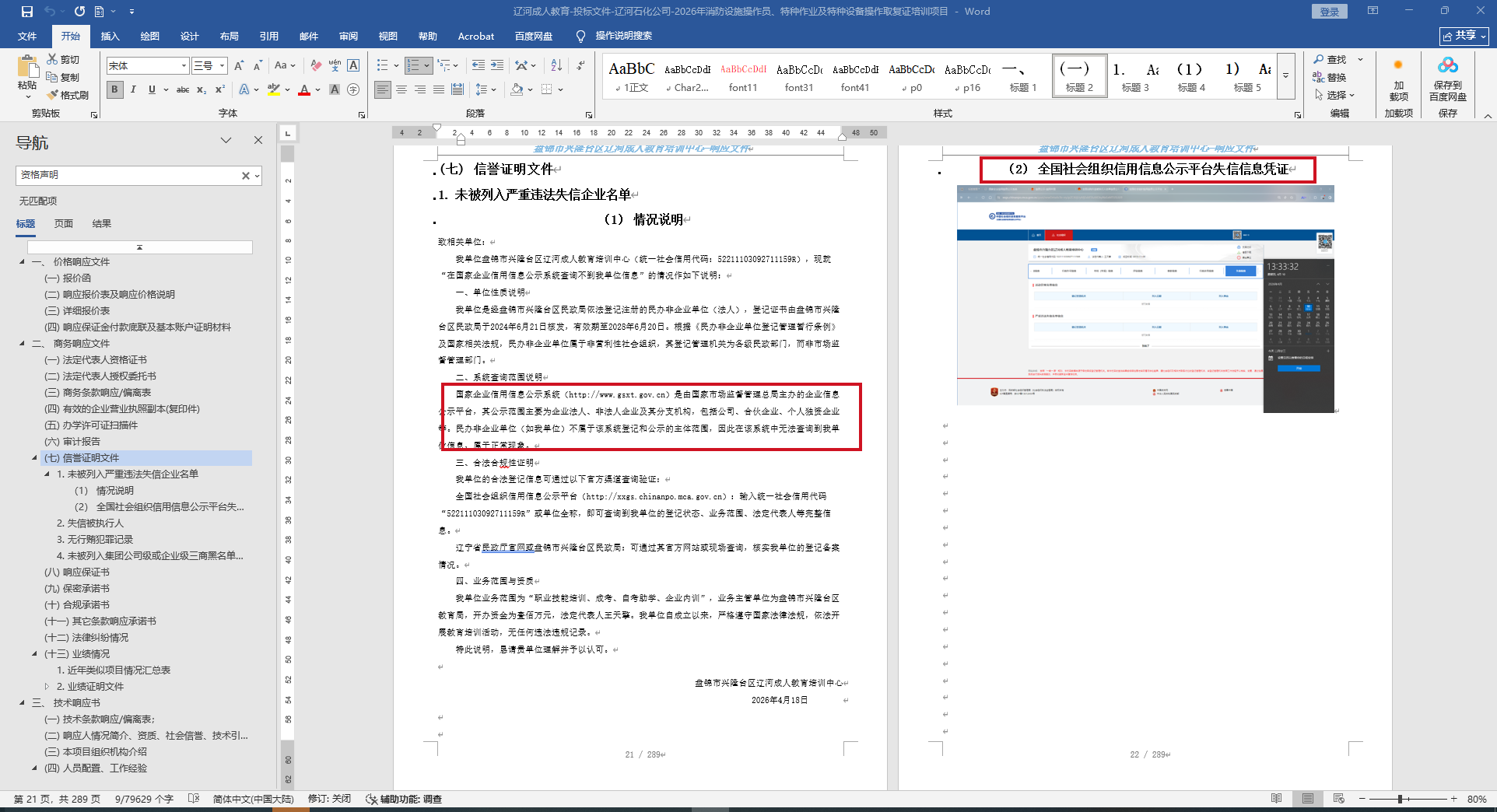This screenshot has width=1497, height=812.
Task: Toggle bold formatting
Action: pos(115,89)
